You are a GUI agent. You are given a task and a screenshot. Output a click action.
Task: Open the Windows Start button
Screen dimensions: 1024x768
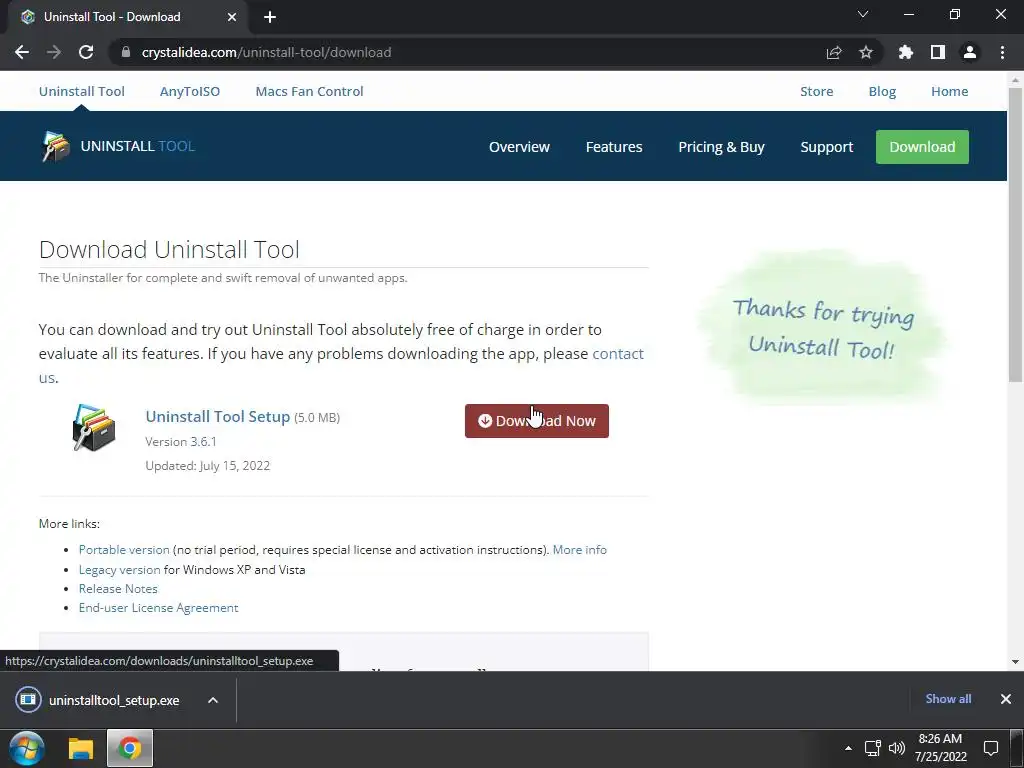[x=26, y=748]
